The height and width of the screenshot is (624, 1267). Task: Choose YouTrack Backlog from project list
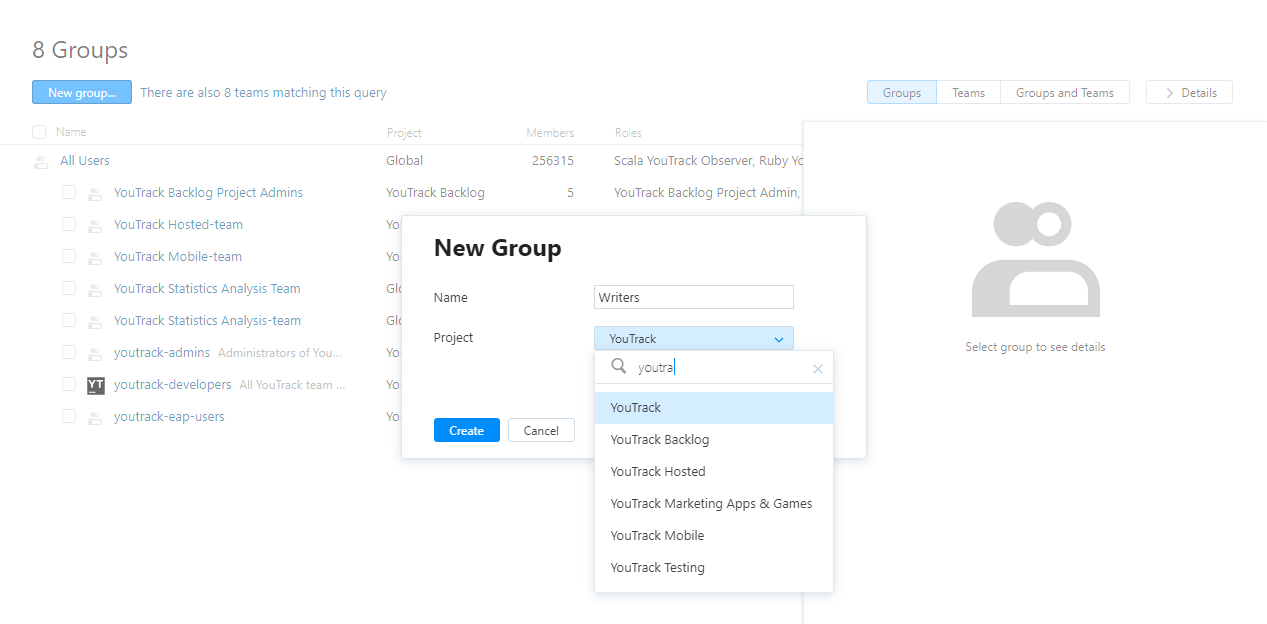659,439
